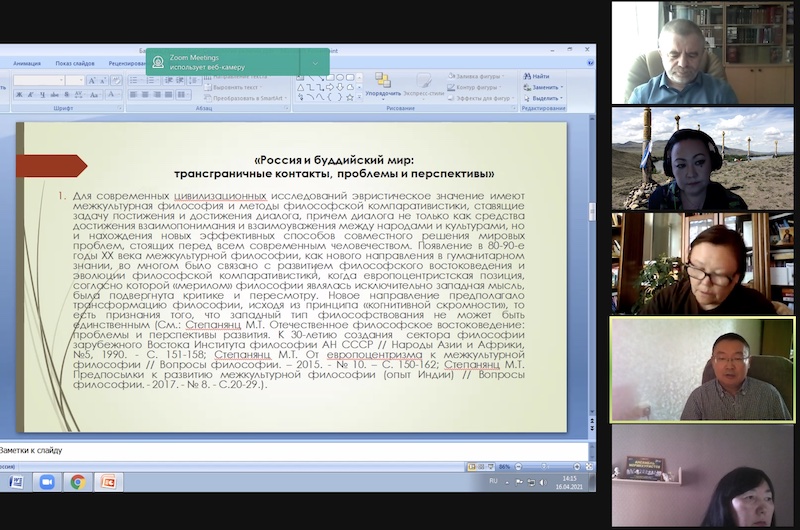Open the PowerPoint Help icon
The width and height of the screenshot is (800, 530).
click(x=588, y=64)
